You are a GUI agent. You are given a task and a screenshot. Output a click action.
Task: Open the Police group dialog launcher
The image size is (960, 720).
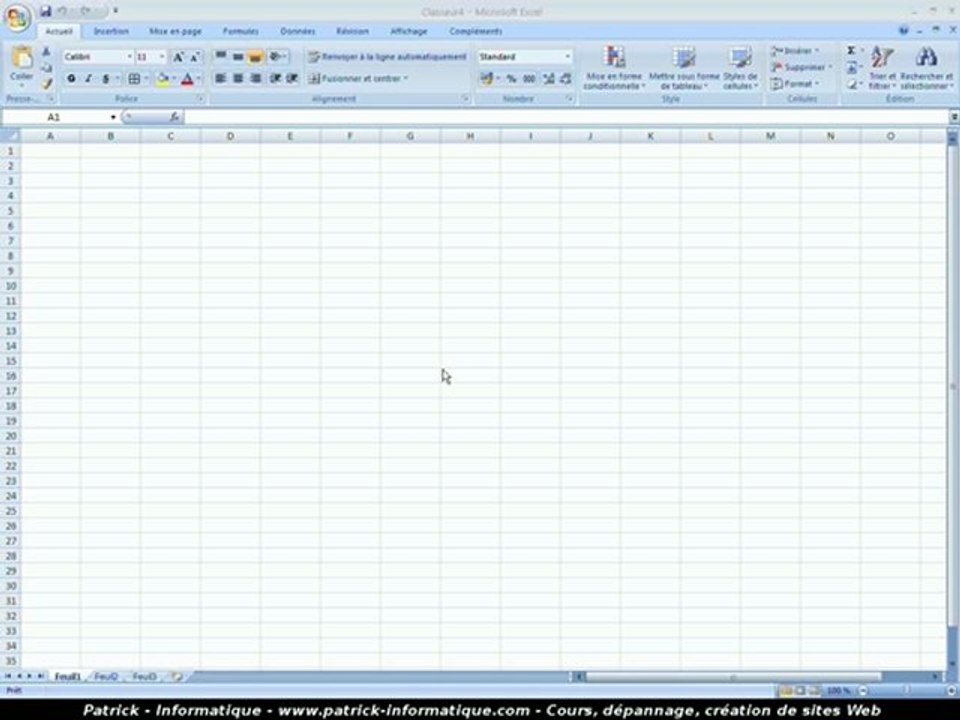coord(200,99)
